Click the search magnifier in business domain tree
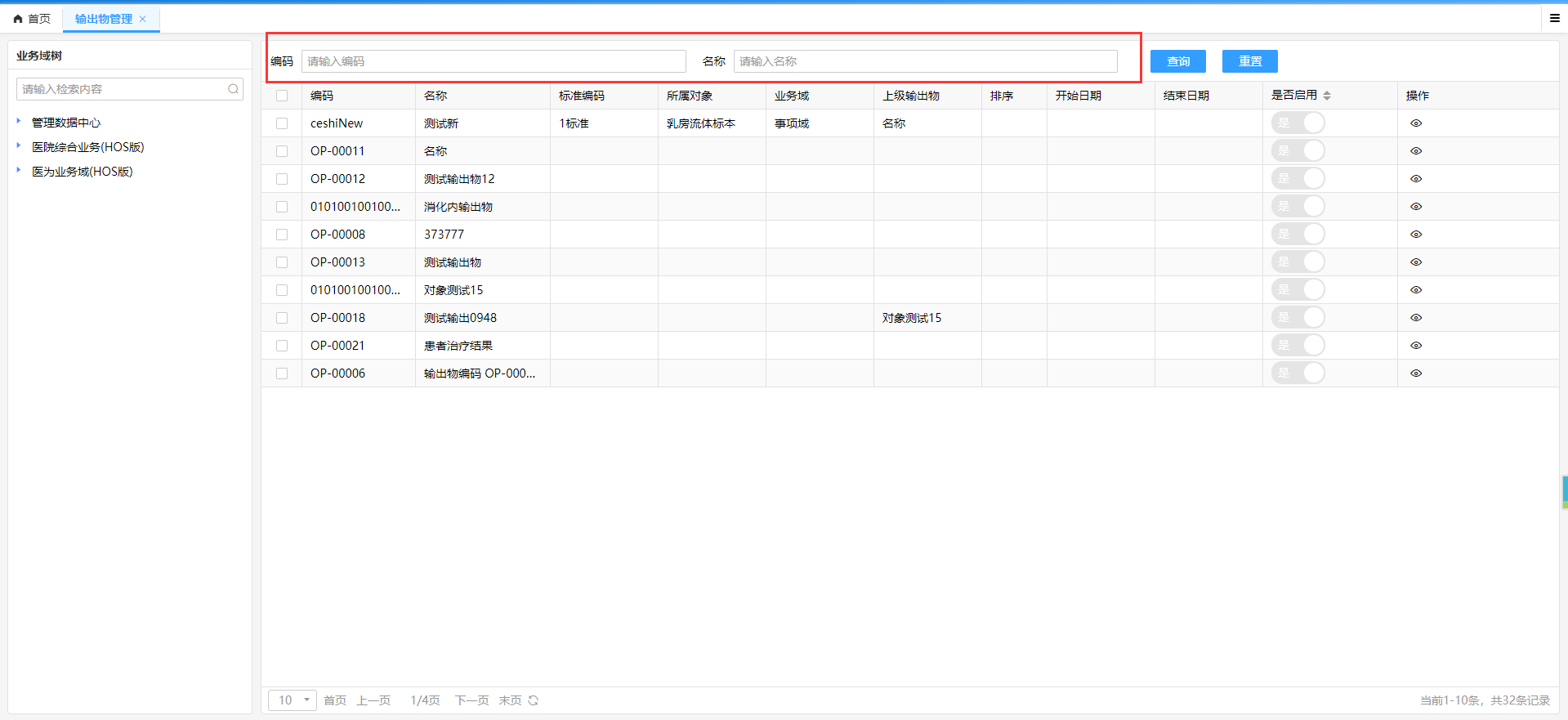This screenshot has width=1568, height=720. pyautogui.click(x=233, y=89)
